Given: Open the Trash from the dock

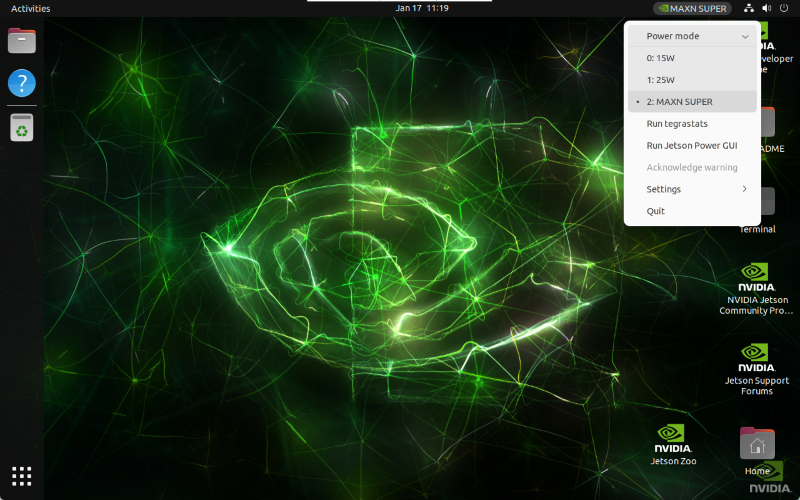Looking at the screenshot, I should [22, 127].
